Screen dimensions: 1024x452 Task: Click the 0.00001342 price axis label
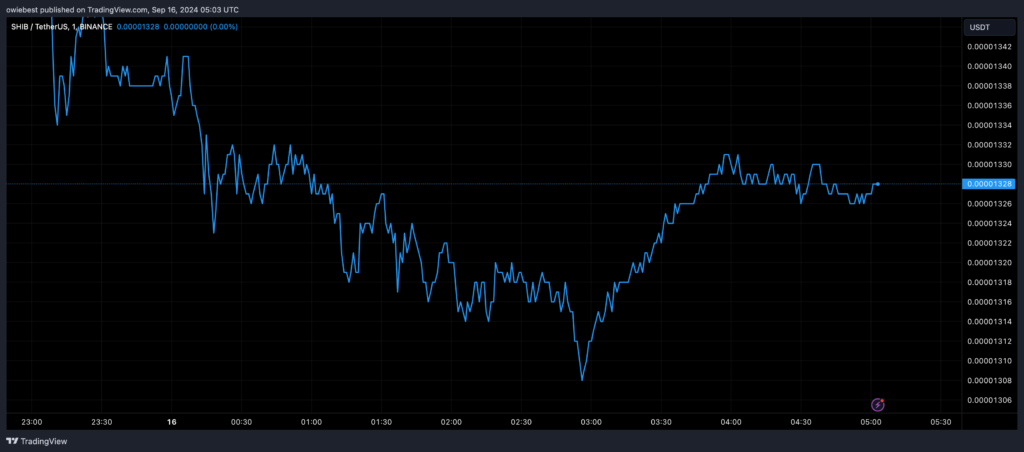click(x=989, y=47)
